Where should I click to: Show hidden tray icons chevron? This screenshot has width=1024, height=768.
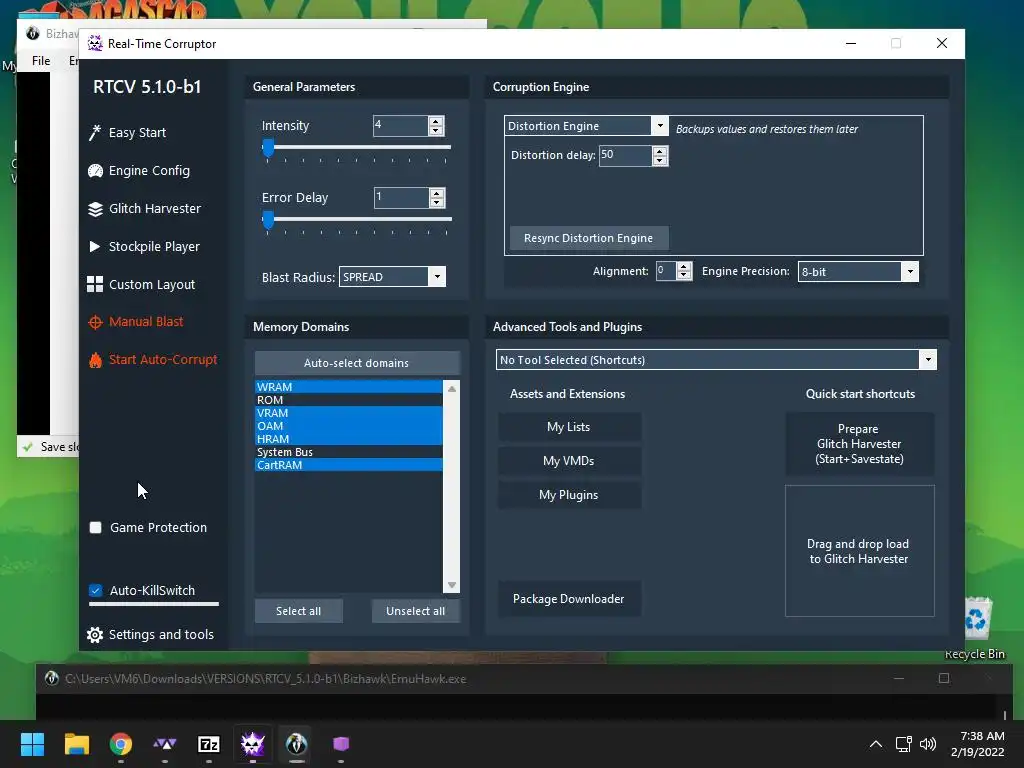point(876,744)
